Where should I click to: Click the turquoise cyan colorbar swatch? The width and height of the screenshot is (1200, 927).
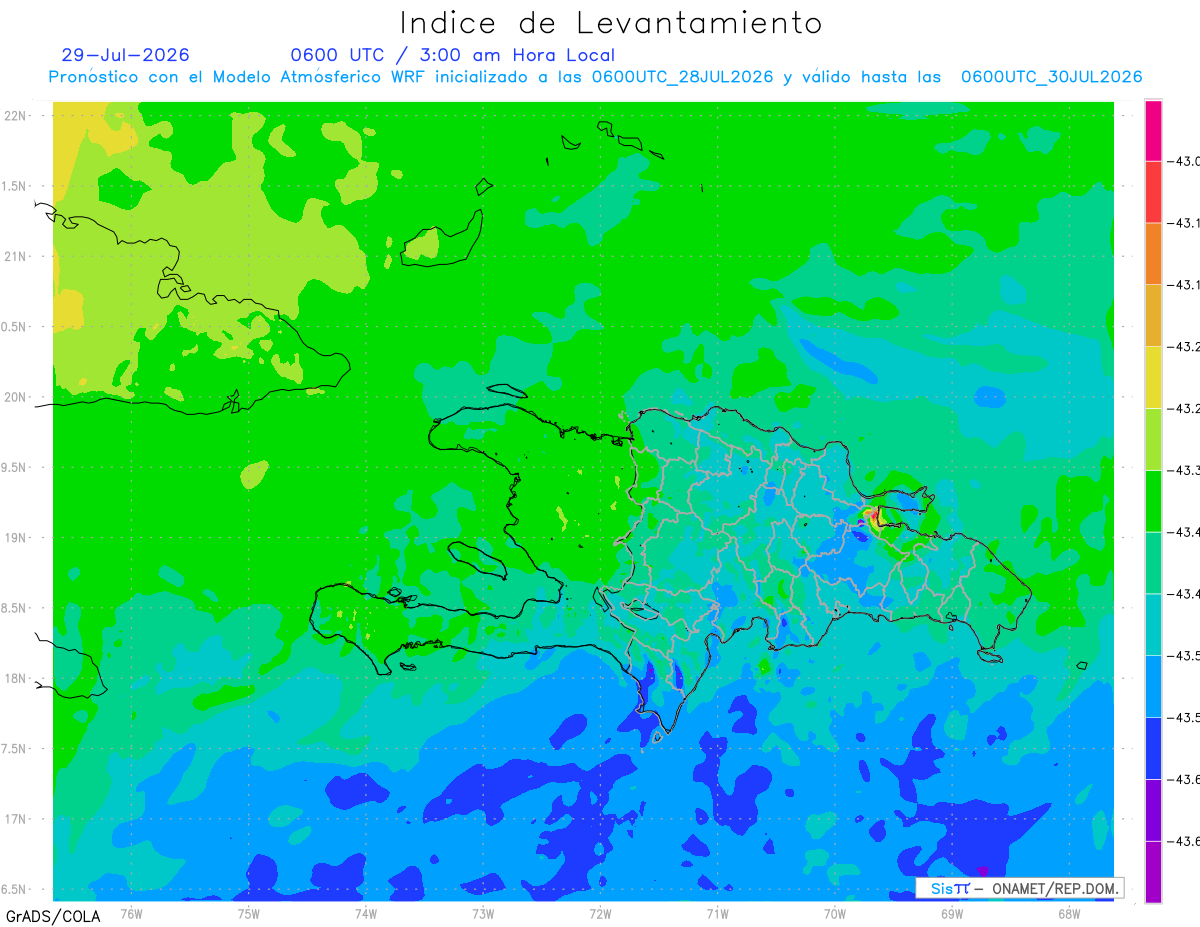(1153, 625)
